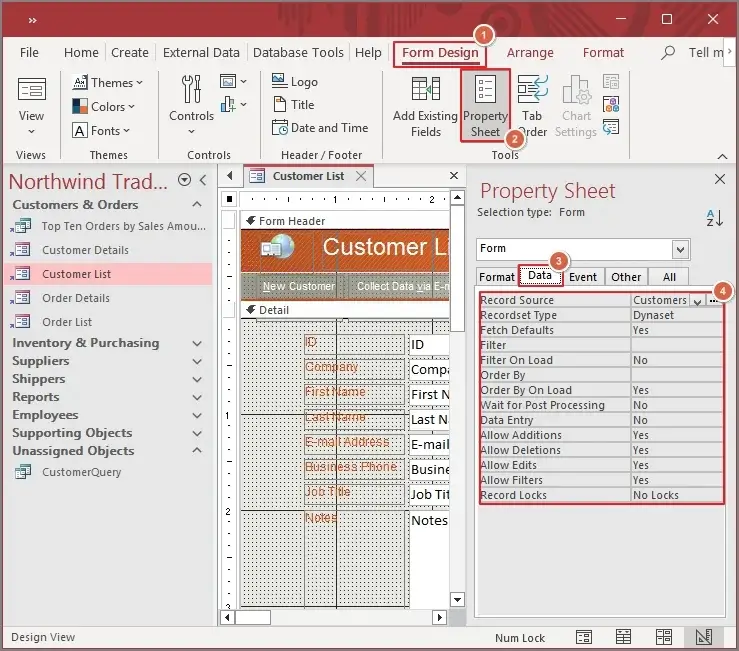Click the Property Sheet ribbon button

coord(485,107)
